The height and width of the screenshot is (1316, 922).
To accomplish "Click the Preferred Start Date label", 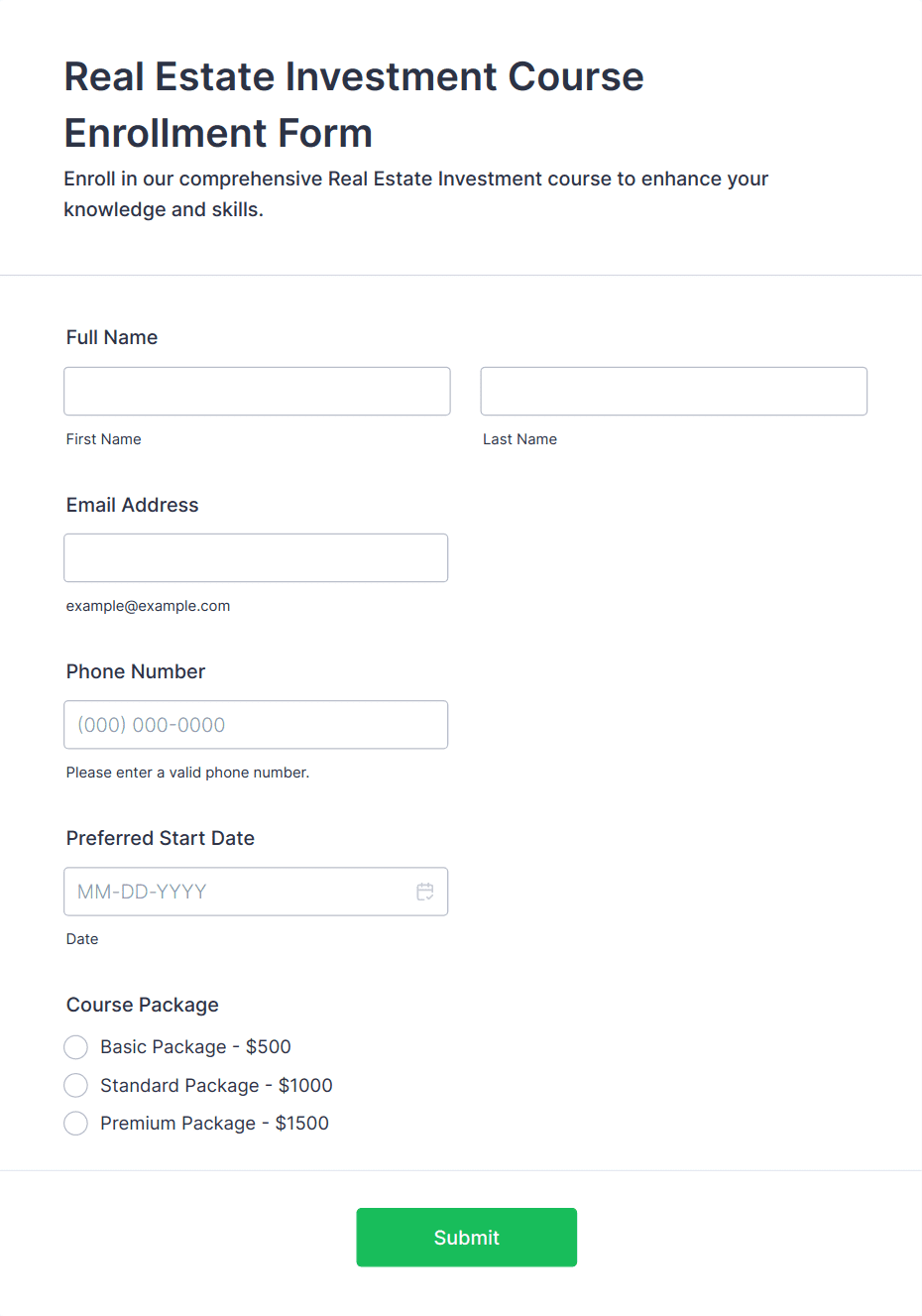I will coord(161,838).
